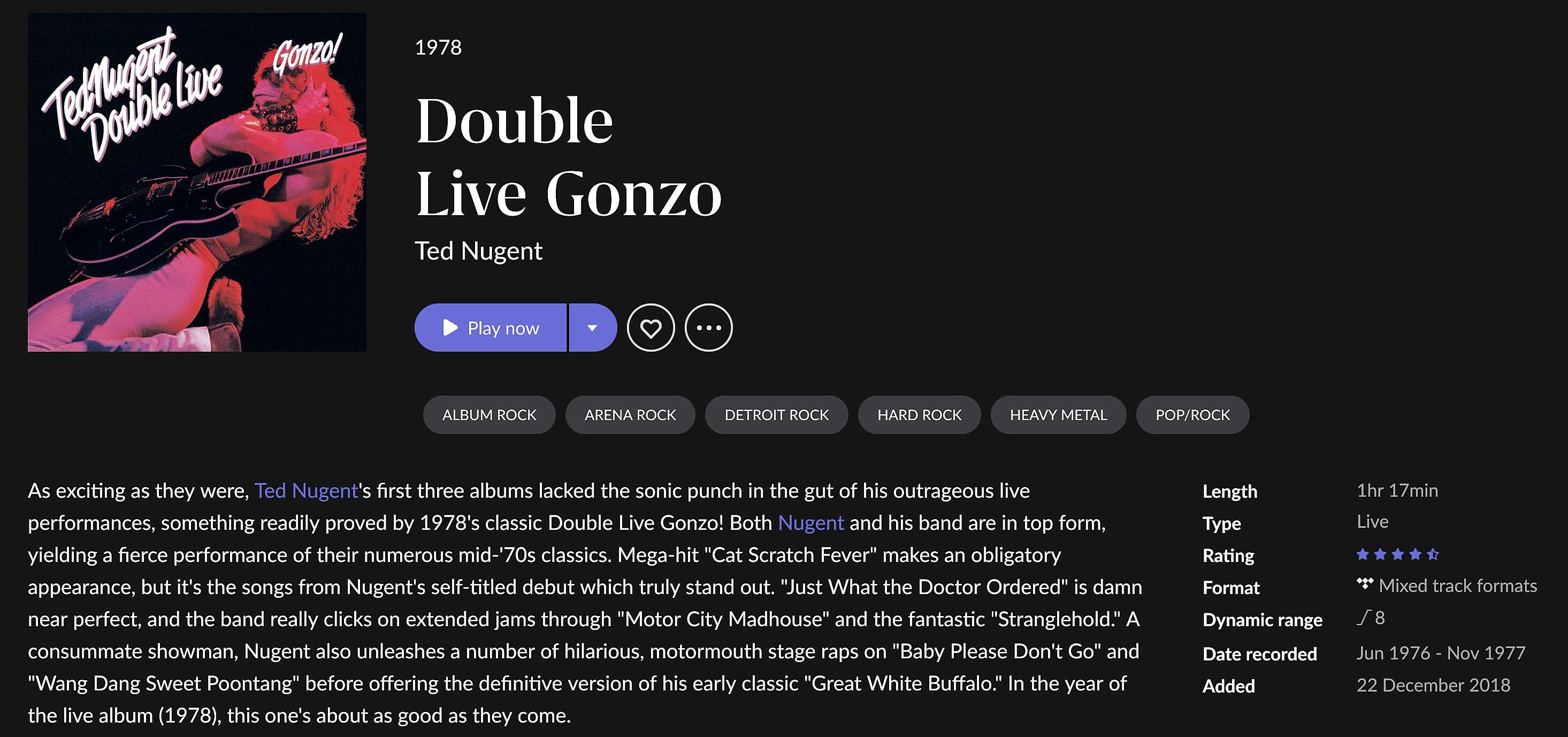This screenshot has height=737, width=1568.
Task: Follow the Ted Nugent link in review
Action: pos(306,490)
